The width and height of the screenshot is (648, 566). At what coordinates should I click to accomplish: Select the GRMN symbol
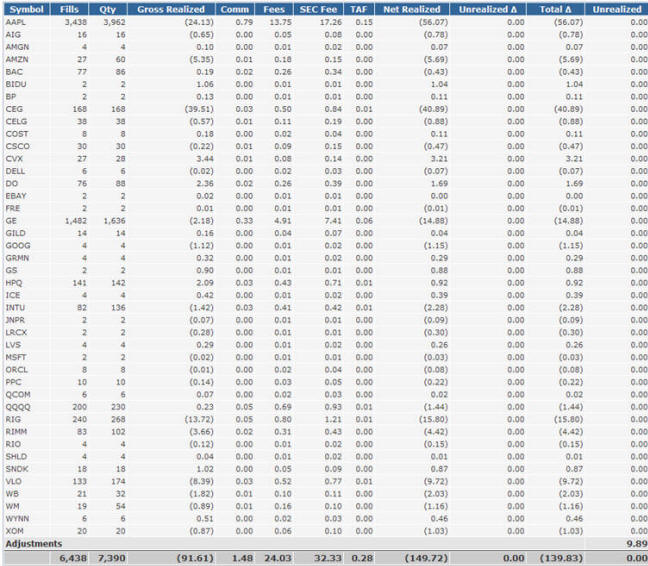tap(17, 258)
